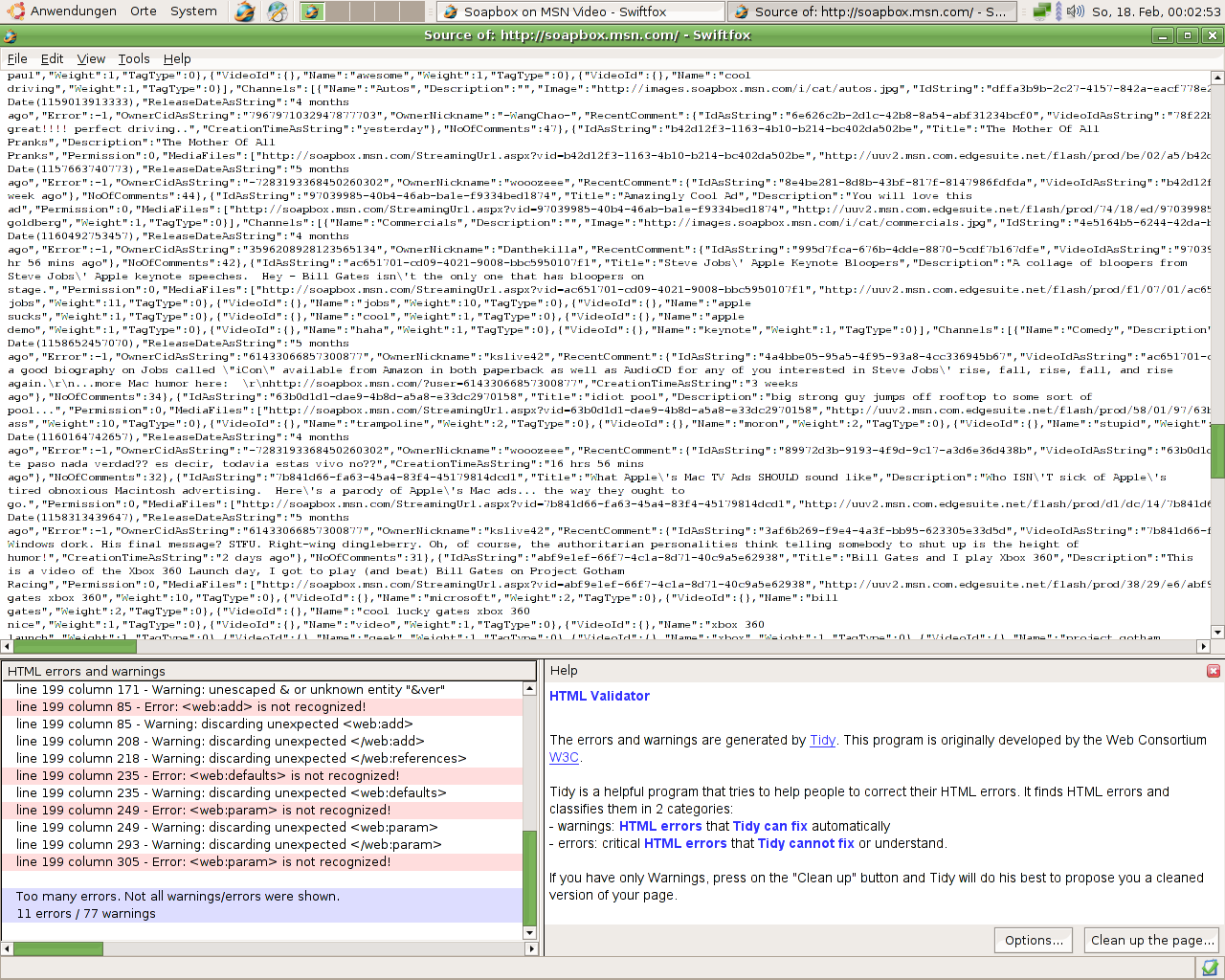Click the error list scrollbar up arrow
The image size is (1225, 980).
click(x=530, y=689)
